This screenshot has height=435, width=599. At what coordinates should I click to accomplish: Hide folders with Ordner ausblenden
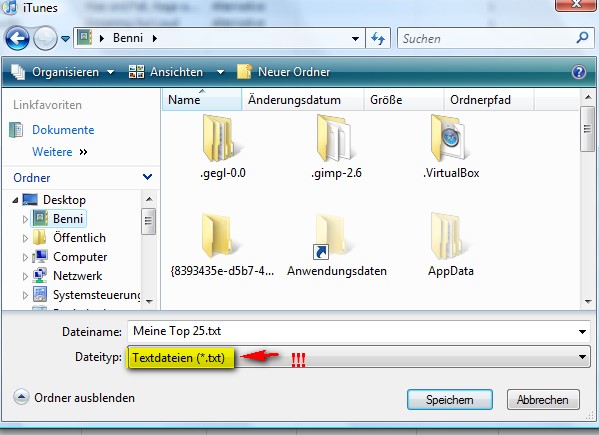pos(74,398)
